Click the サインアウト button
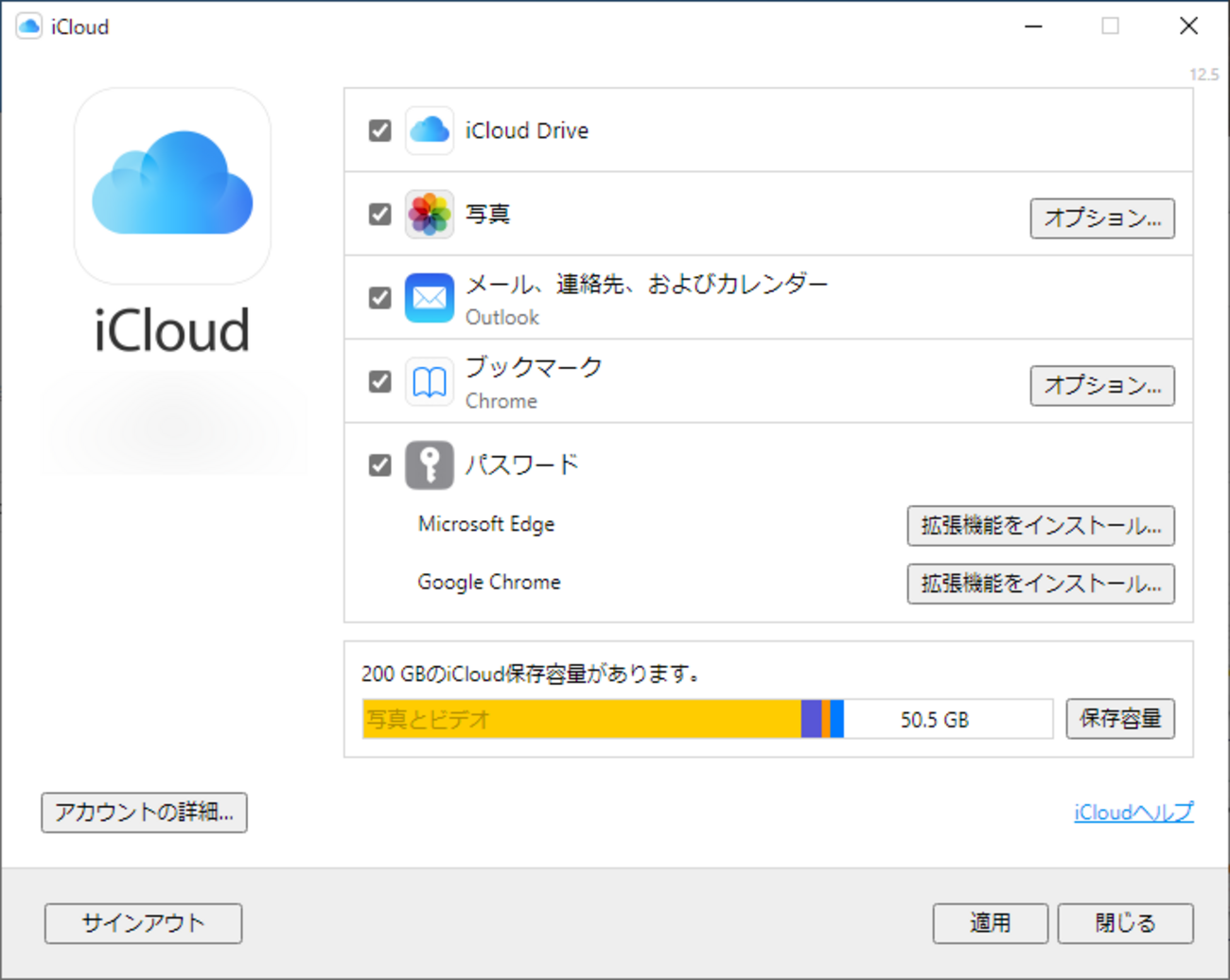The width and height of the screenshot is (1230, 980). pos(143,923)
